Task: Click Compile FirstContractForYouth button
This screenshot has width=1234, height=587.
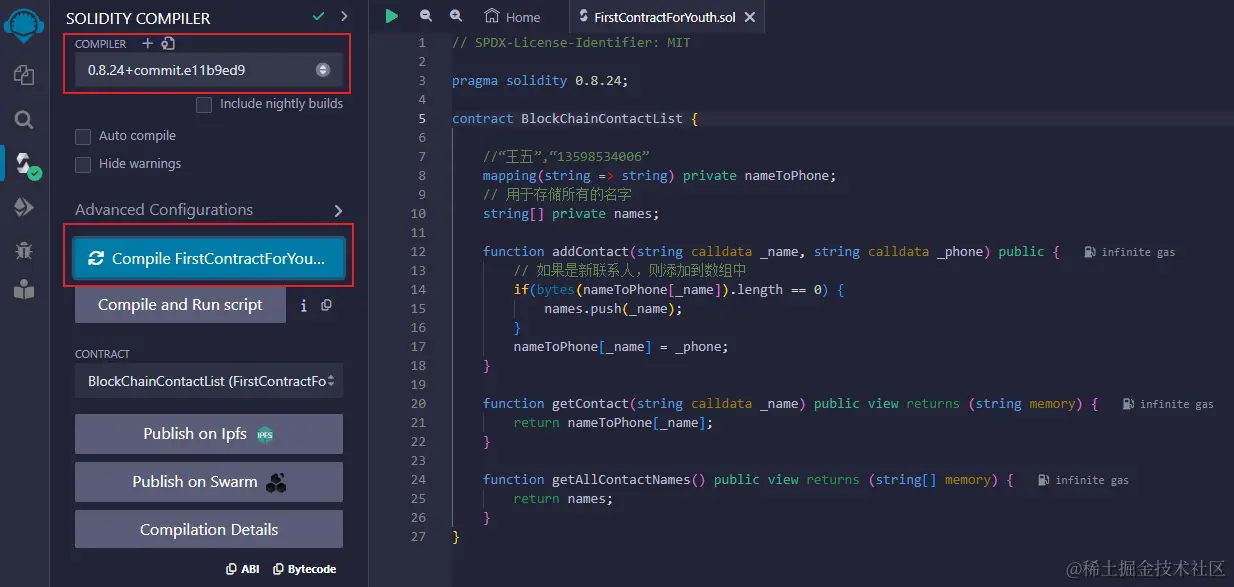Action: click(x=209, y=258)
